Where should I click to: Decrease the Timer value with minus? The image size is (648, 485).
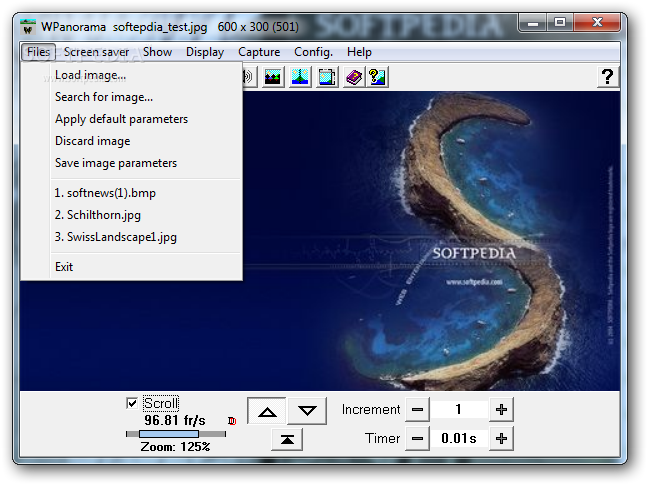coord(417,438)
